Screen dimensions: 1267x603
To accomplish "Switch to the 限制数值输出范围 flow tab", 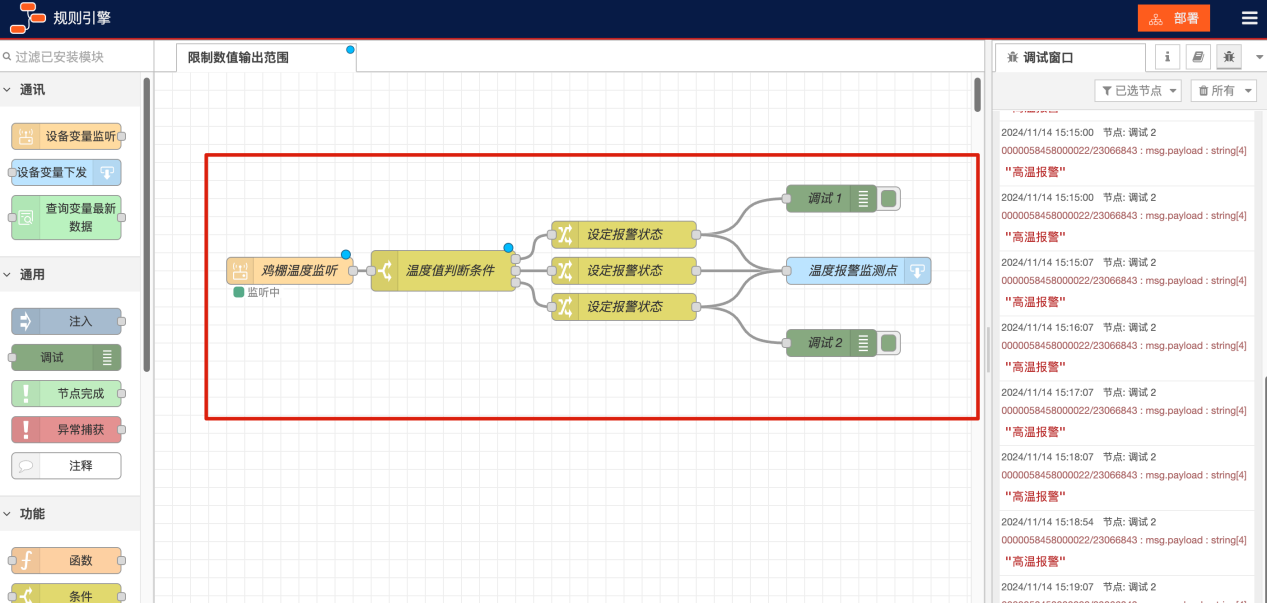I will [x=240, y=58].
